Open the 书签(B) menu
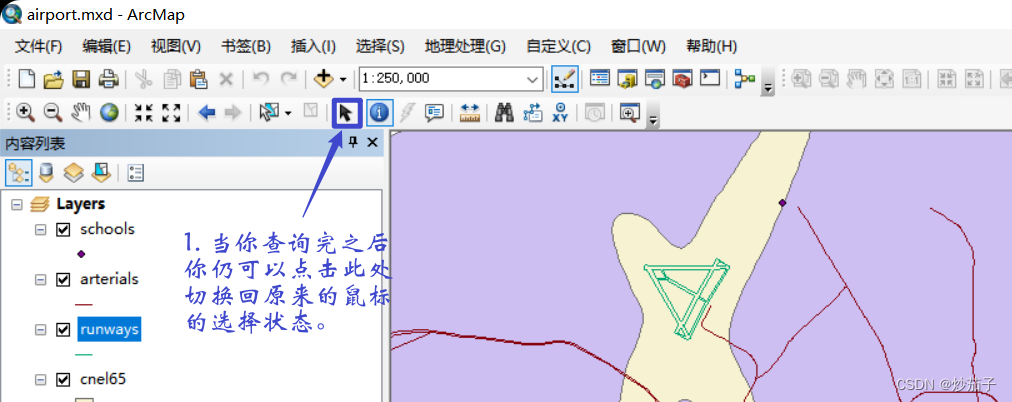 click(246, 46)
